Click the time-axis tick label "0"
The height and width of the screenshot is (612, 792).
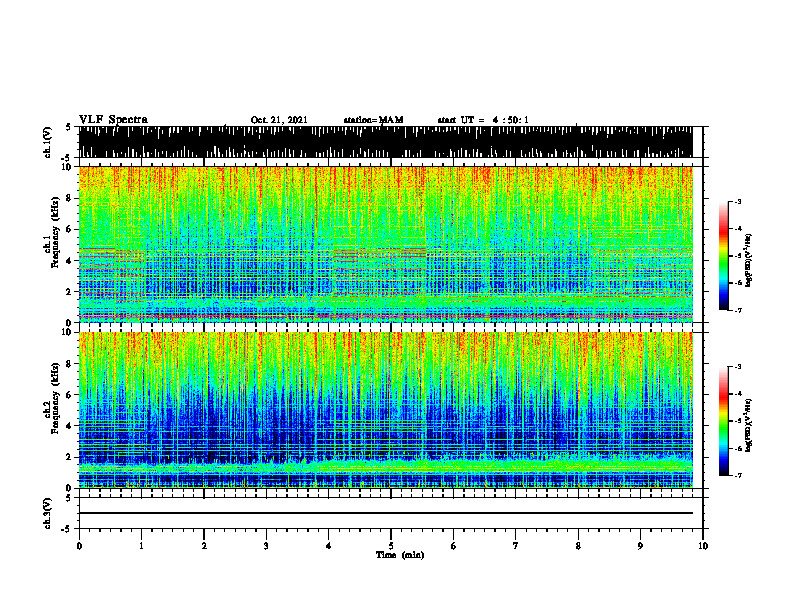(x=79, y=546)
